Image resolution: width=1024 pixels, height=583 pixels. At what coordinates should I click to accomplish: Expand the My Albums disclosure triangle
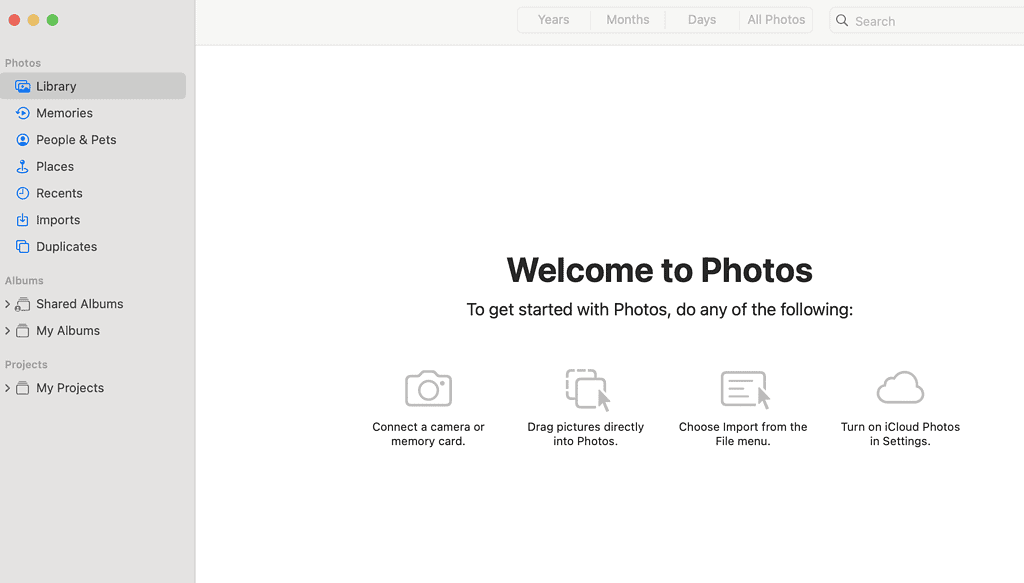(x=7, y=331)
